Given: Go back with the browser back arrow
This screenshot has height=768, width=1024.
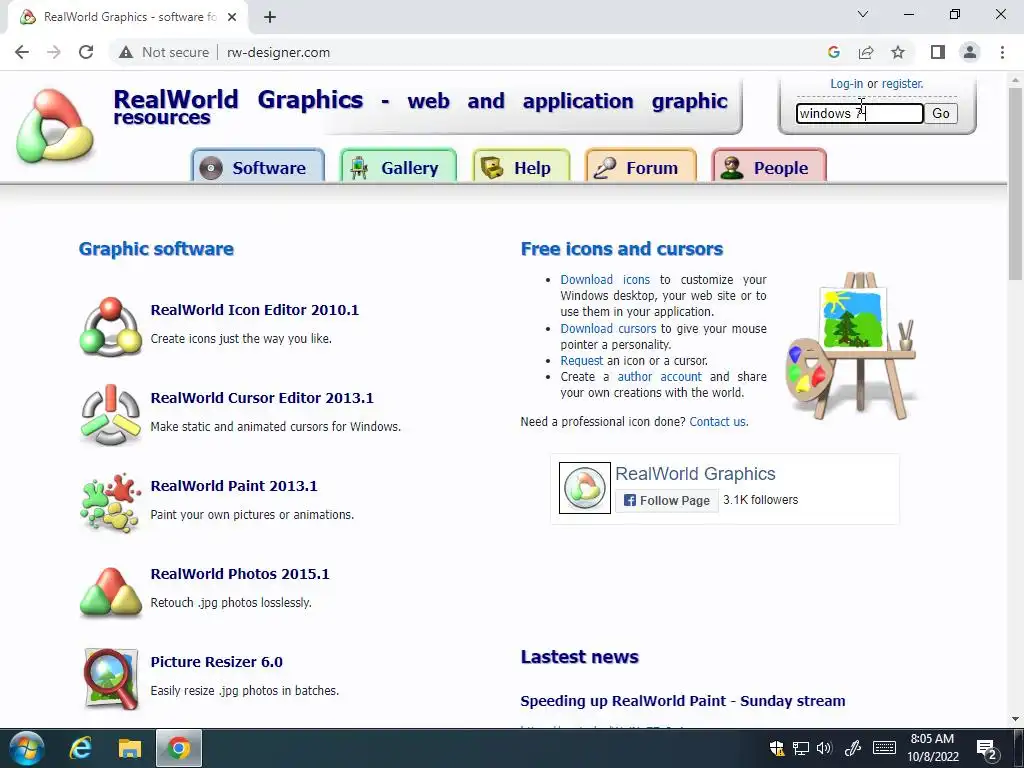Looking at the screenshot, I should [22, 52].
